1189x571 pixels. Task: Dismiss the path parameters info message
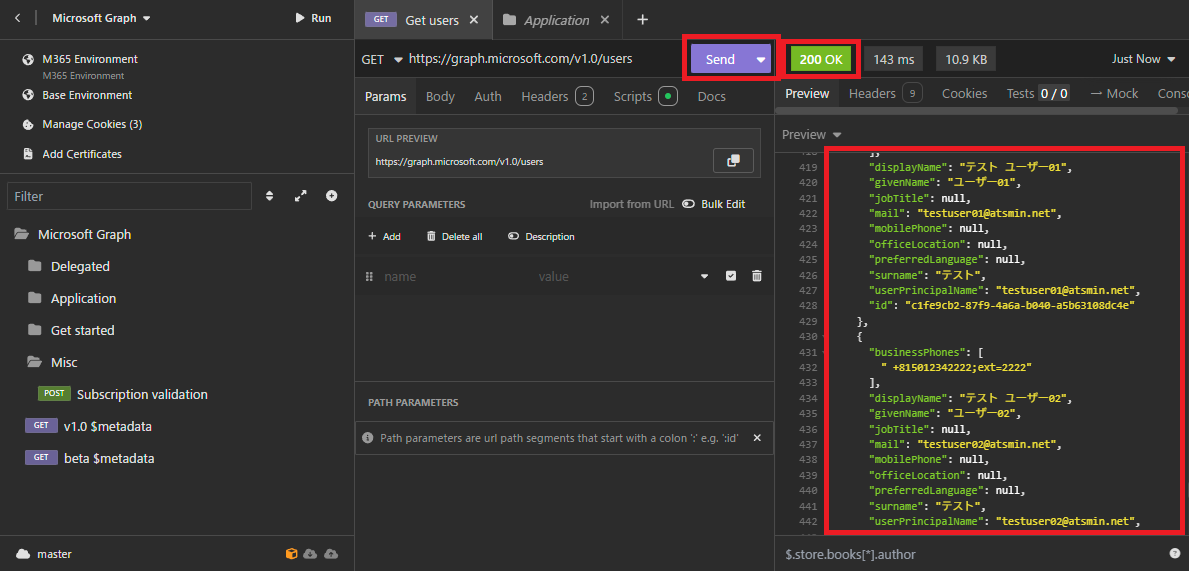pyautogui.click(x=757, y=438)
